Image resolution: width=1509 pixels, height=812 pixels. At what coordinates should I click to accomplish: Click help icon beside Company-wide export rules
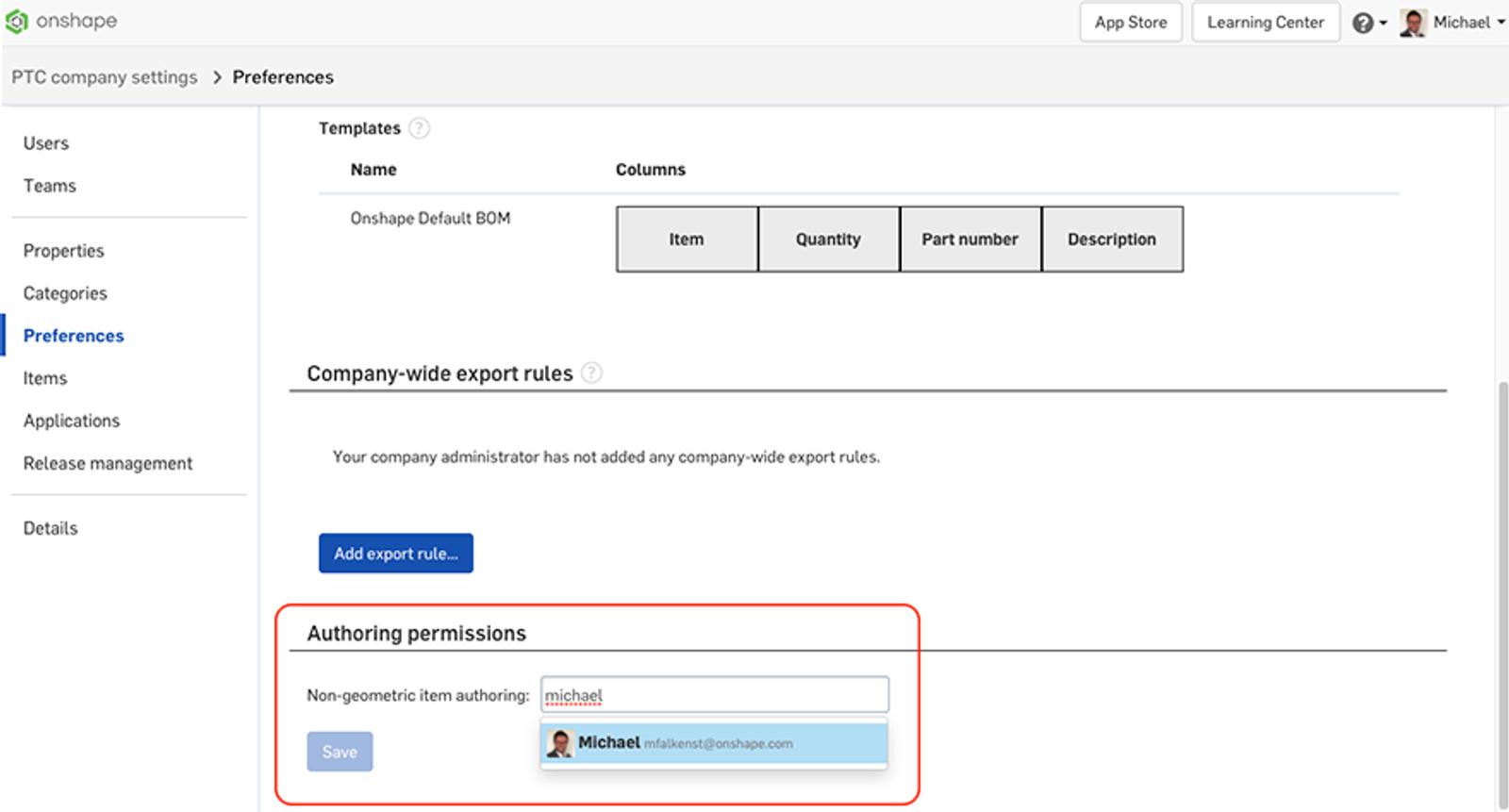pos(591,373)
